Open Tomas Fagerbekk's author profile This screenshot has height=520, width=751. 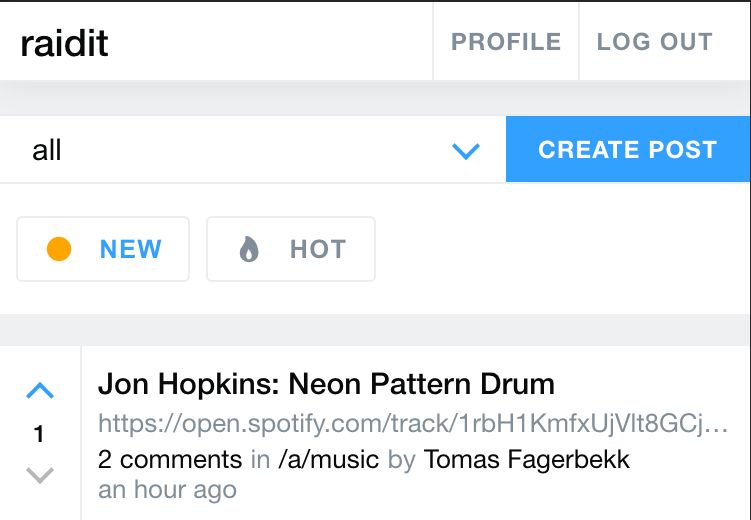(527, 460)
